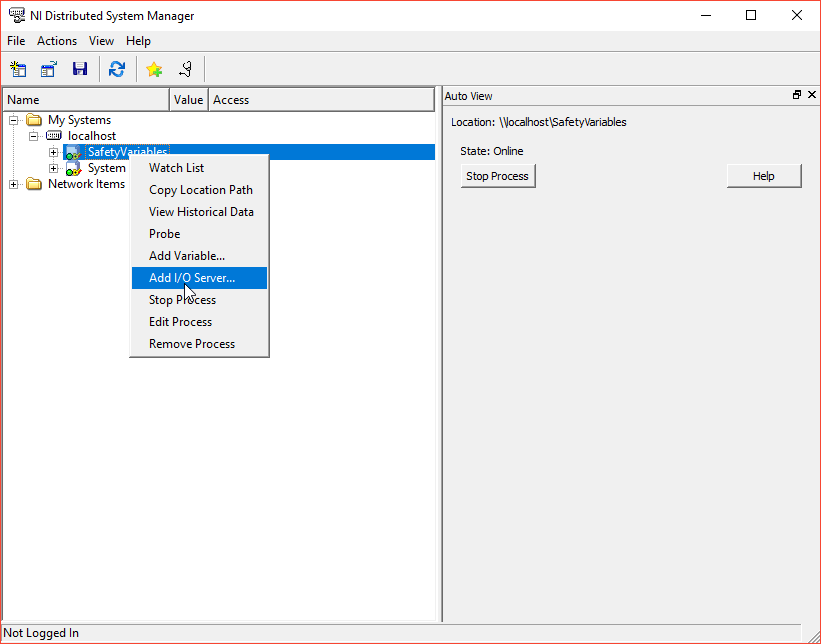
Task: Click the Help button in Auto View
Action: tap(764, 176)
